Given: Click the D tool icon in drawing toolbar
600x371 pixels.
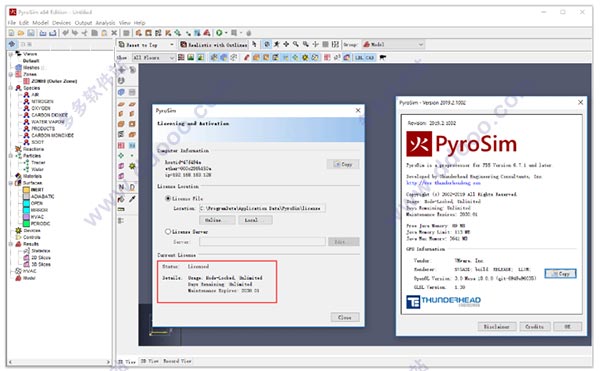Looking at the screenshot, I should tap(132, 187).
